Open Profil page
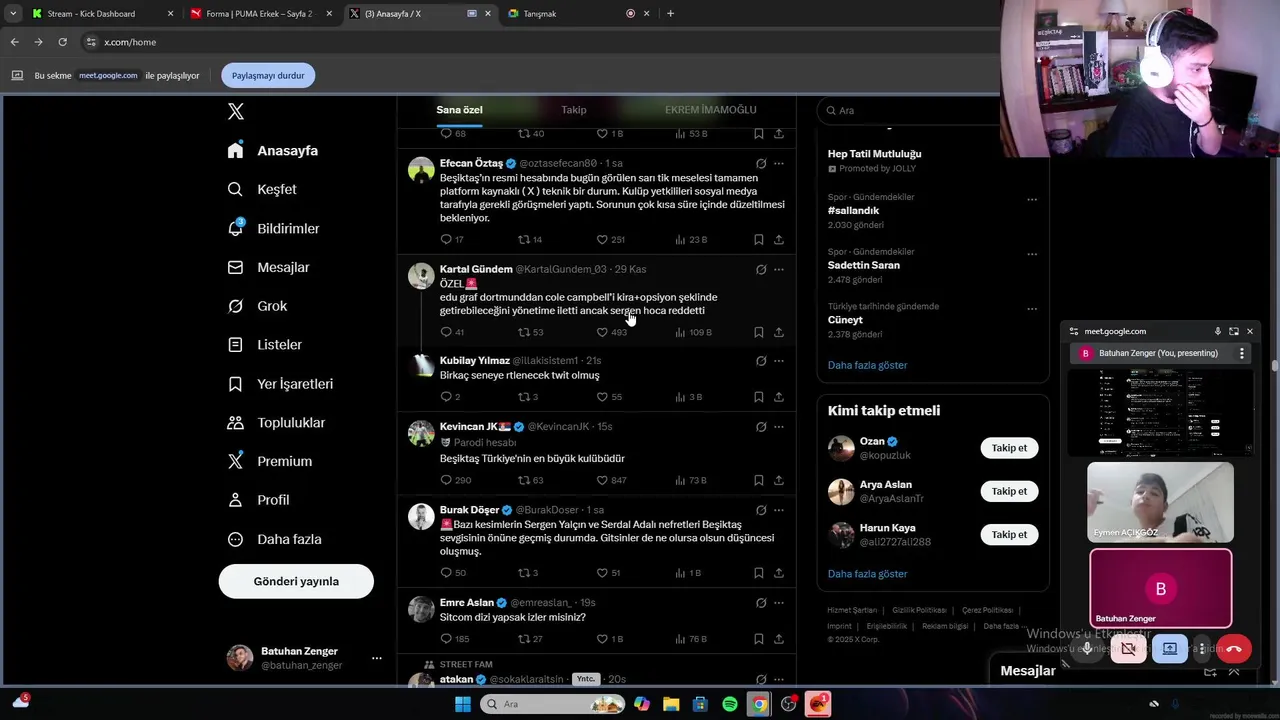This screenshot has width=1280, height=720. click(x=258, y=500)
